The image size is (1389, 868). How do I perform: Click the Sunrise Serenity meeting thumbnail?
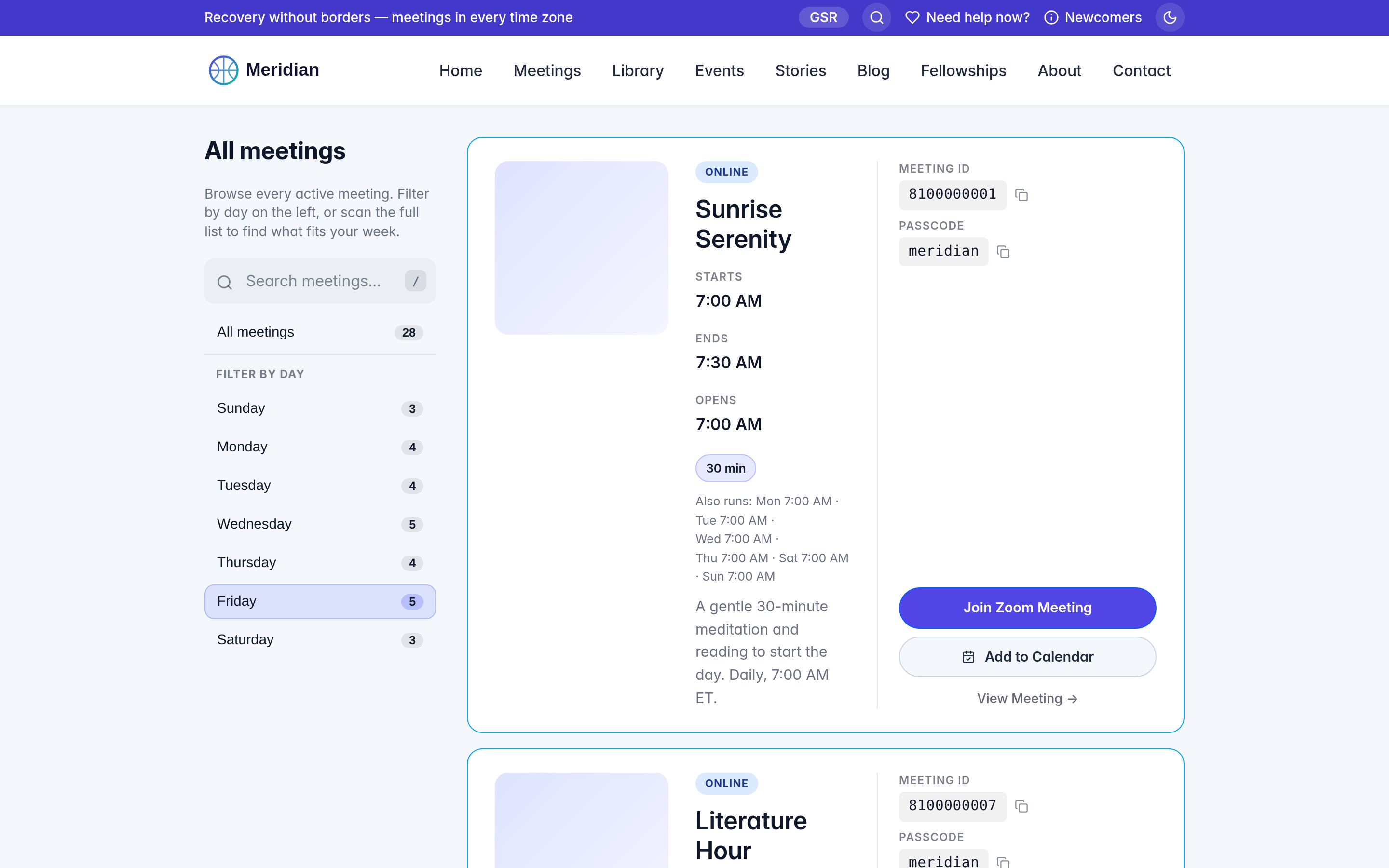(x=581, y=248)
